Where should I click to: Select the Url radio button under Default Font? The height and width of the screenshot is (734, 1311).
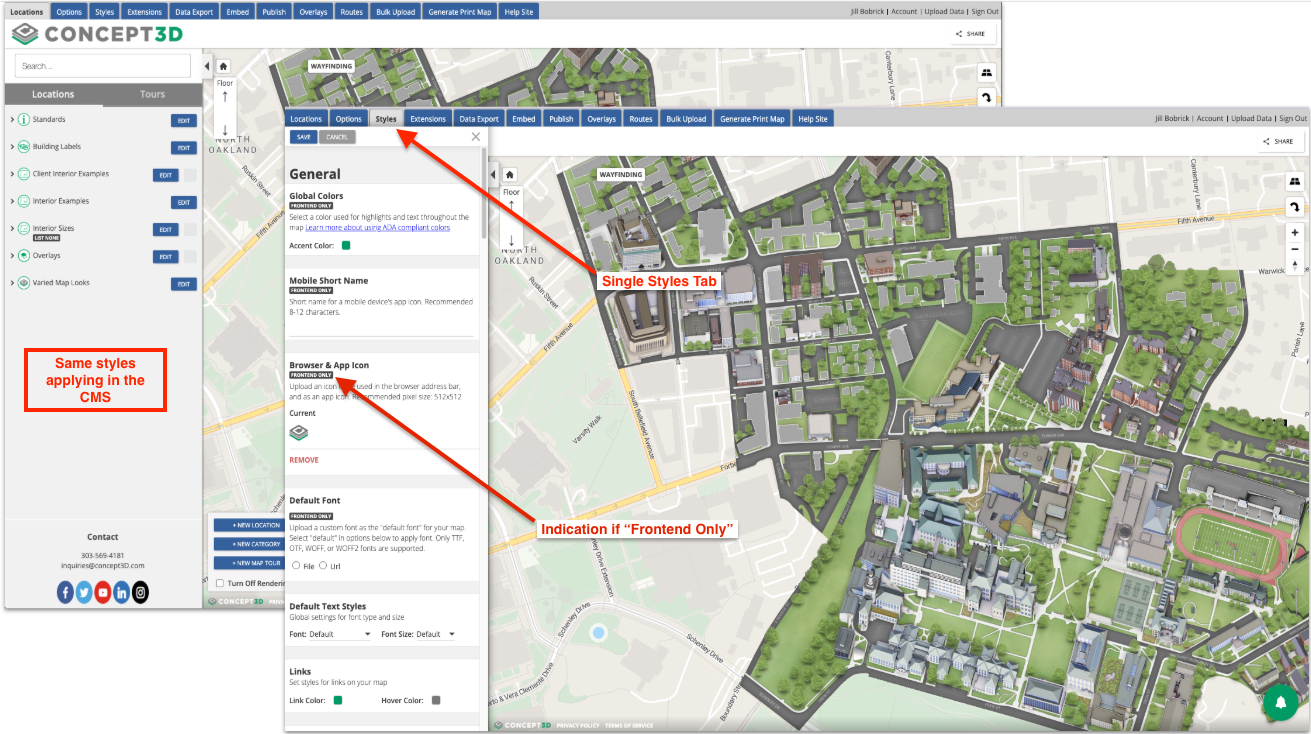(323, 565)
